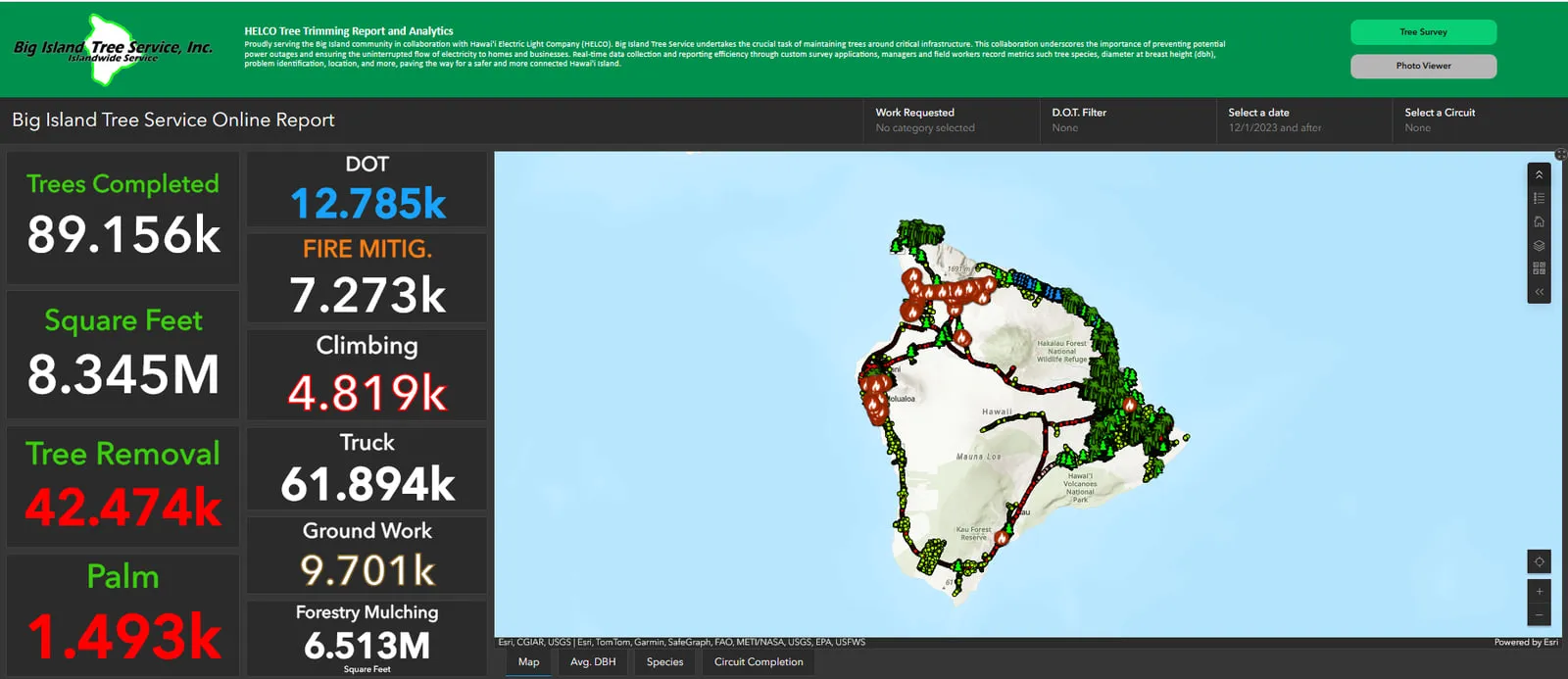
Task: Zoom out on the map with the minus button
Action: 1539,614
